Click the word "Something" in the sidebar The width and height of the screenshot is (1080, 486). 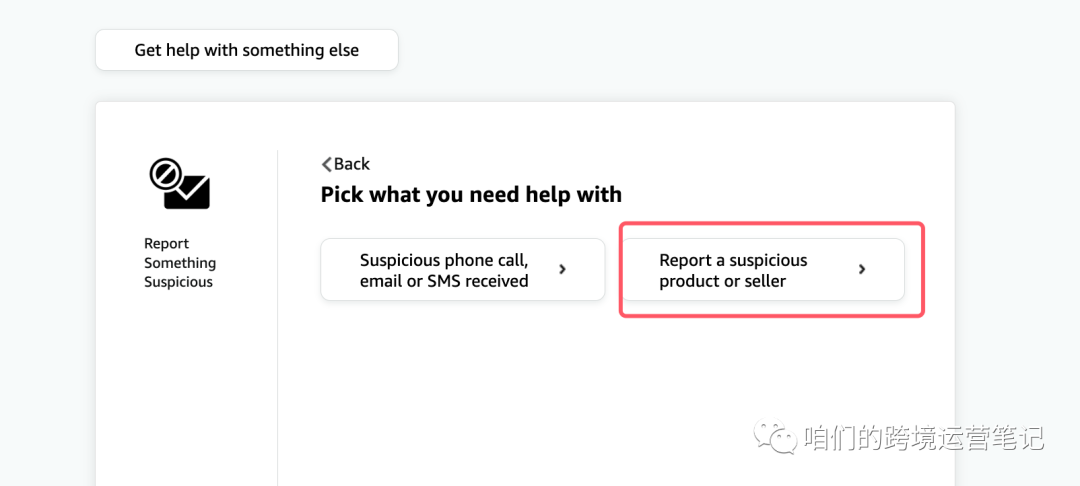(180, 263)
